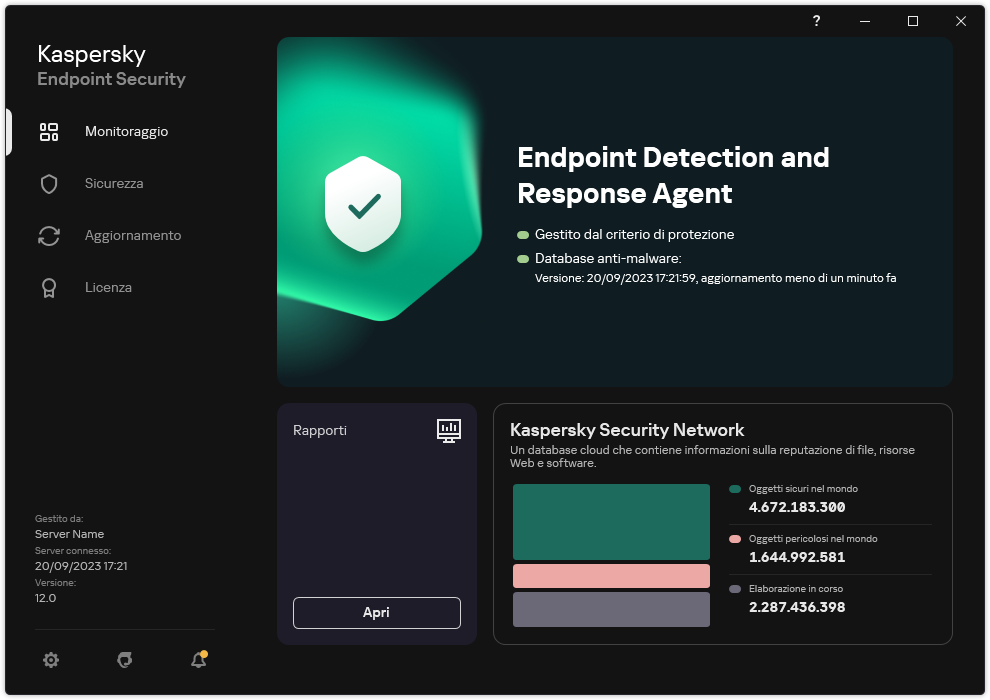The height and width of the screenshot is (700, 990).
Task: Select the green safe-objects bar
Action: pyautogui.click(x=611, y=521)
